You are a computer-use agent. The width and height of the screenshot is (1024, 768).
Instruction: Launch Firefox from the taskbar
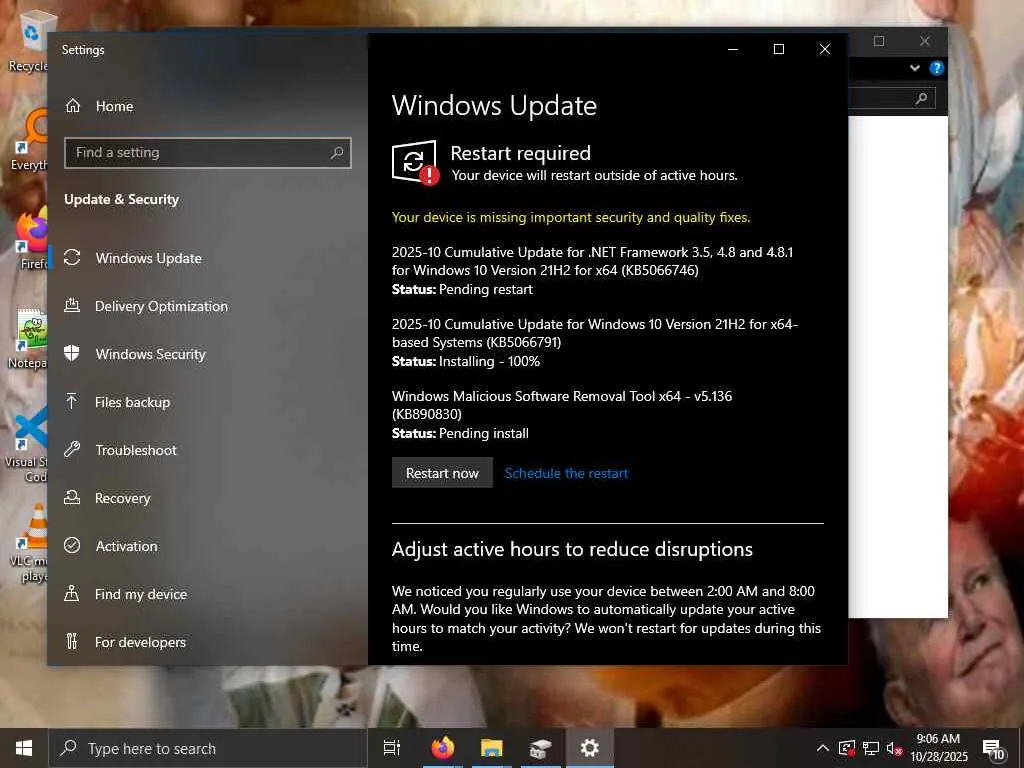[443, 748]
